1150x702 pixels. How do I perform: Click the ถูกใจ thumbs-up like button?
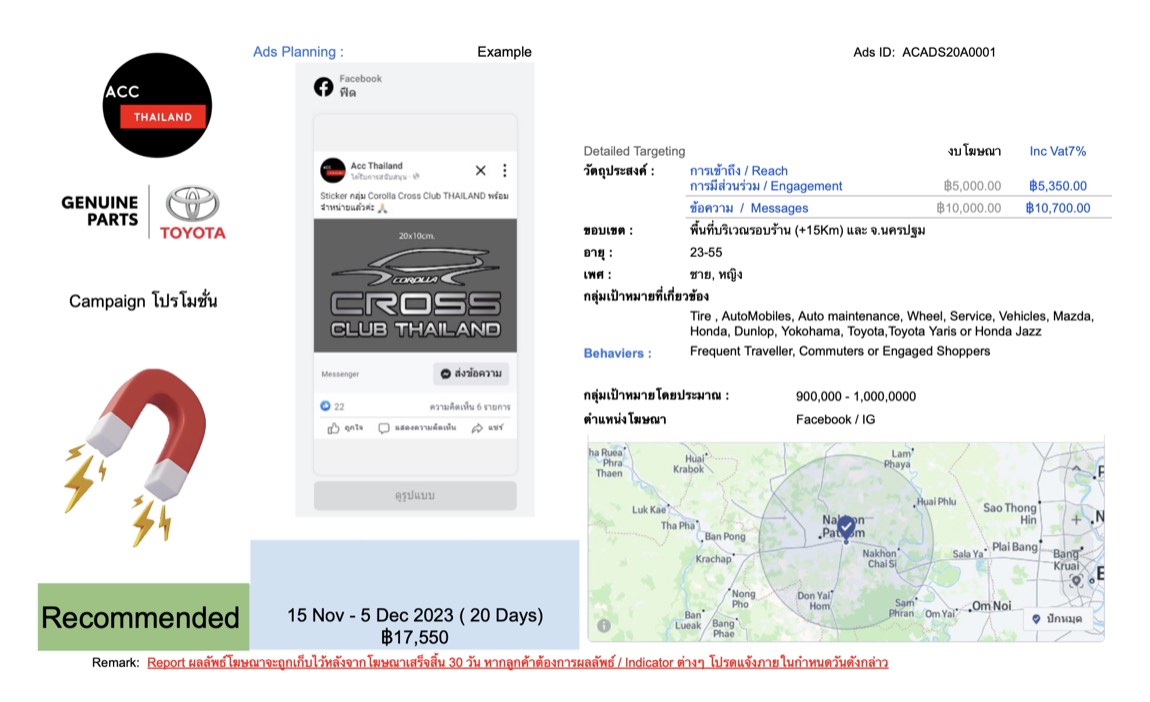[345, 428]
